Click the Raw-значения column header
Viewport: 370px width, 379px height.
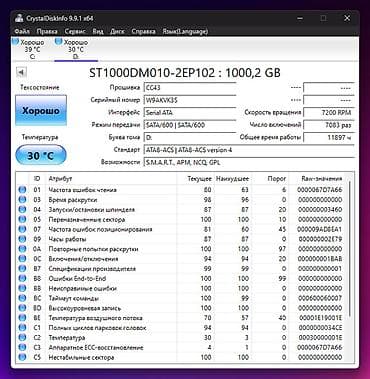coord(317,179)
